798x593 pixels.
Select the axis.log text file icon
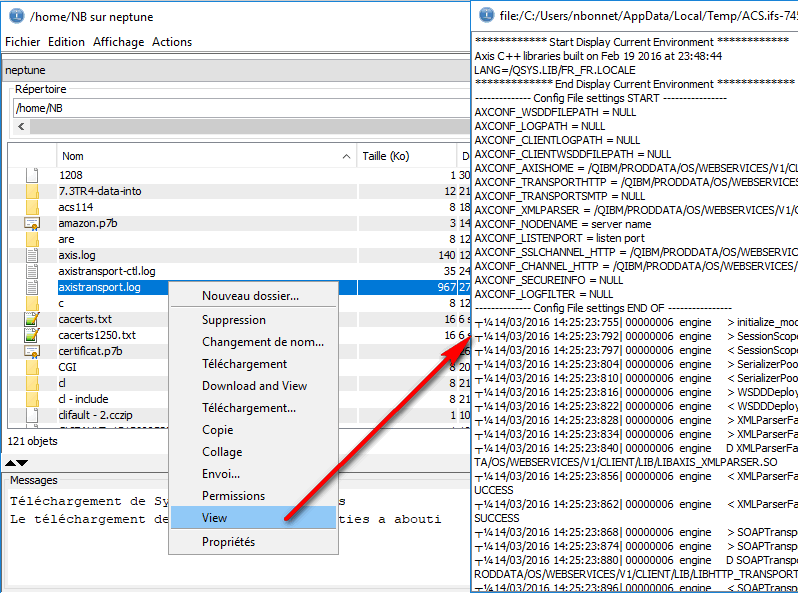pyautogui.click(x=32, y=255)
